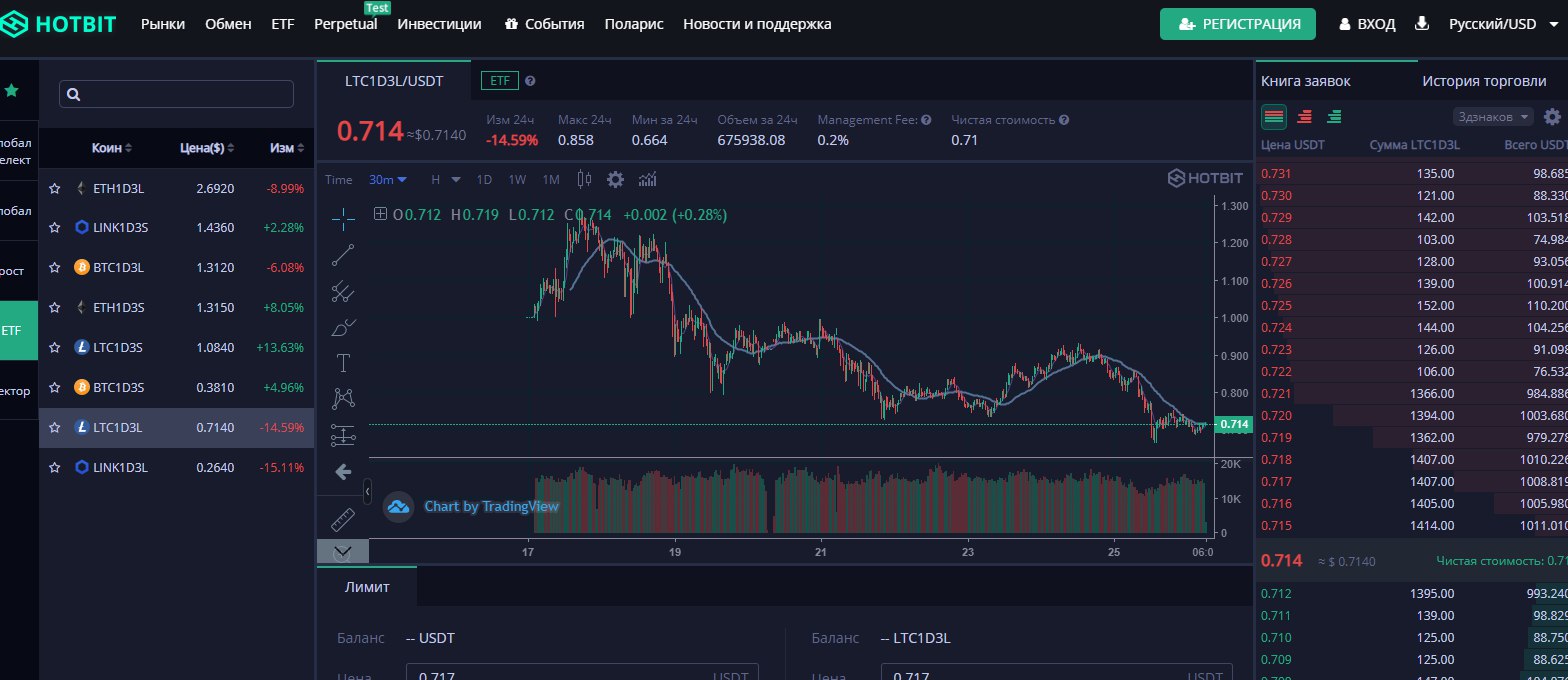
Task: Select the brush drawing tool
Action: (x=343, y=327)
